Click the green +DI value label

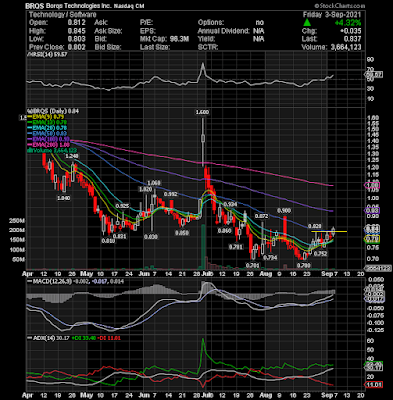(x=84, y=338)
